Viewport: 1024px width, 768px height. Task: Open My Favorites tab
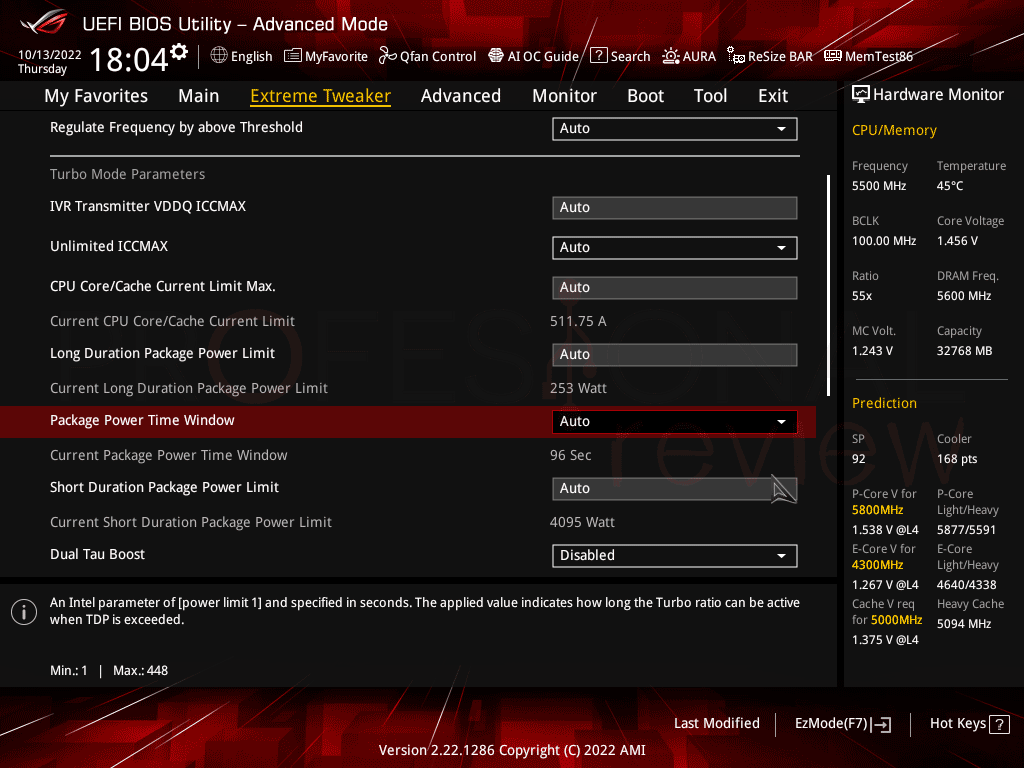pyautogui.click(x=96, y=96)
